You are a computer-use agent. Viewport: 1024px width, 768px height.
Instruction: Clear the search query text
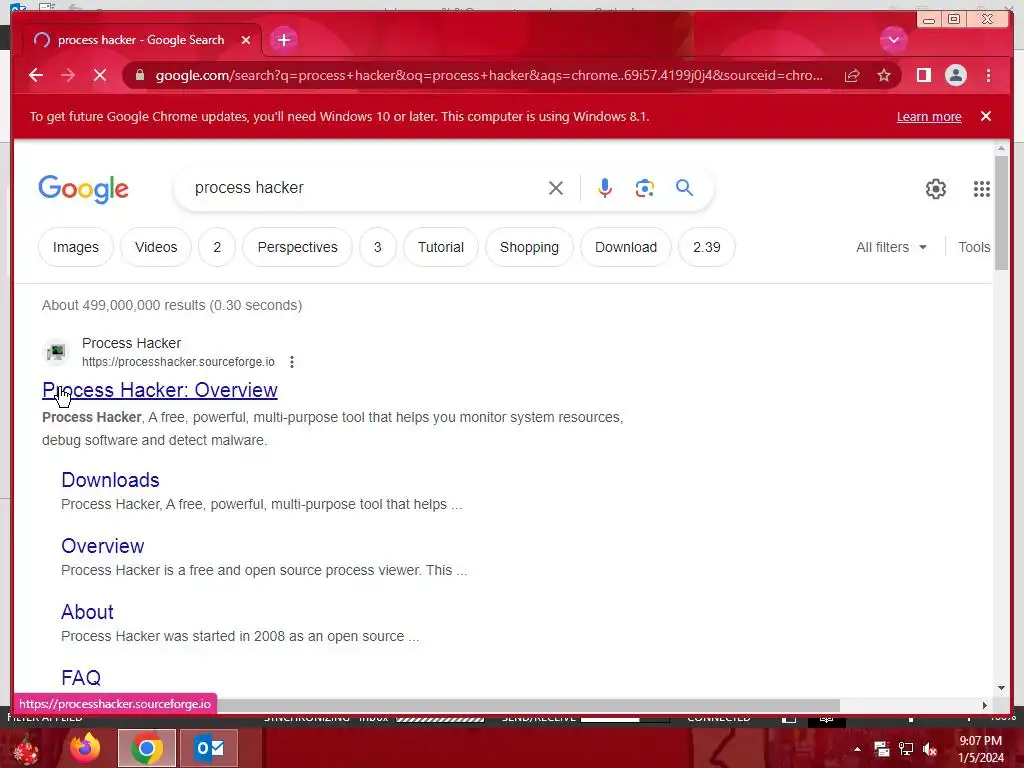point(556,188)
